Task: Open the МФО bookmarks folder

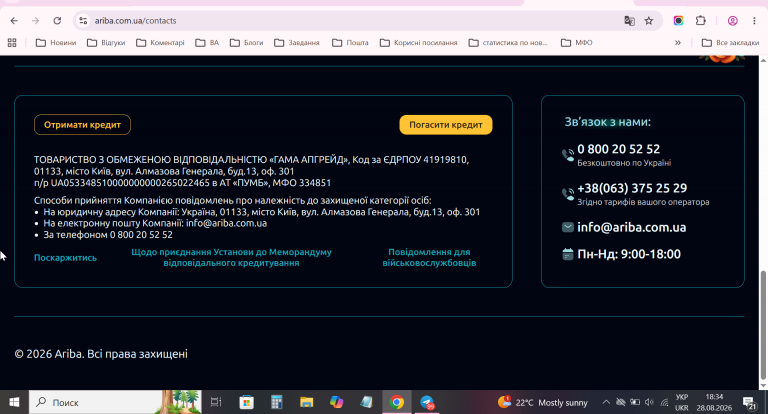Action: 576,43
